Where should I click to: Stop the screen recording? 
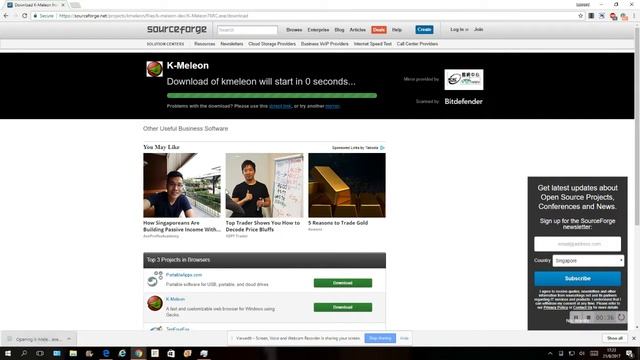click(589, 317)
